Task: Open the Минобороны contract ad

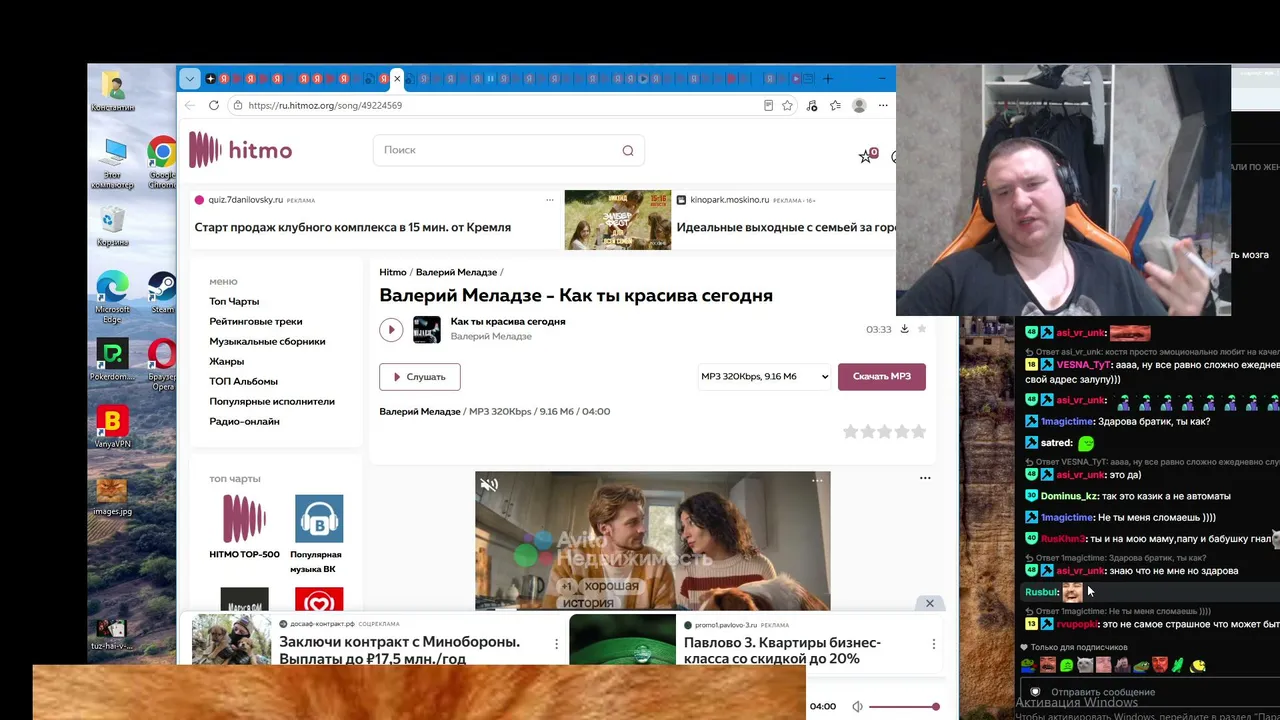Action: [399, 650]
